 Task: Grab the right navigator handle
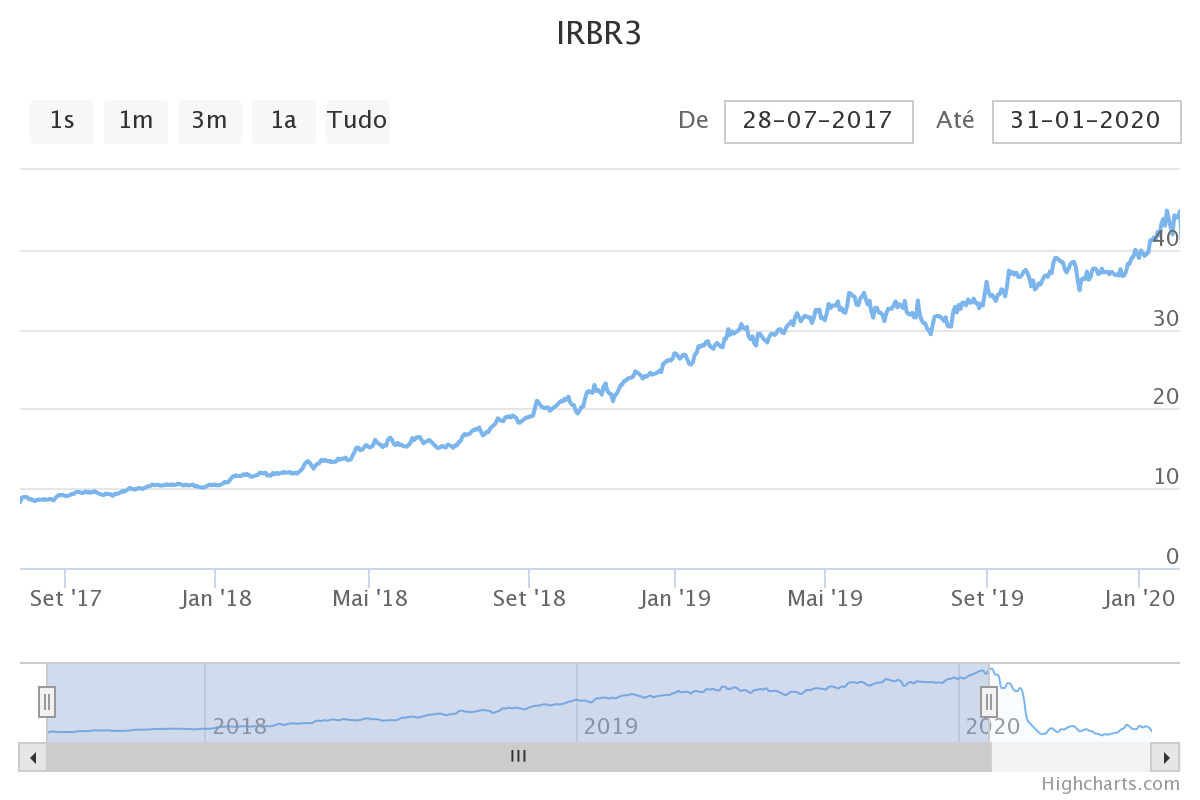[x=988, y=702]
